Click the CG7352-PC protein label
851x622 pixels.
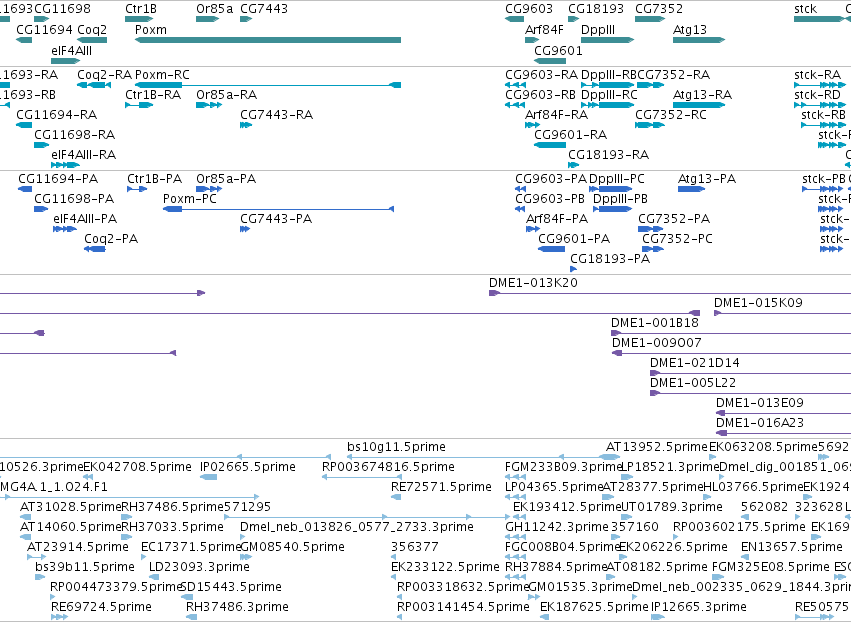click(677, 239)
